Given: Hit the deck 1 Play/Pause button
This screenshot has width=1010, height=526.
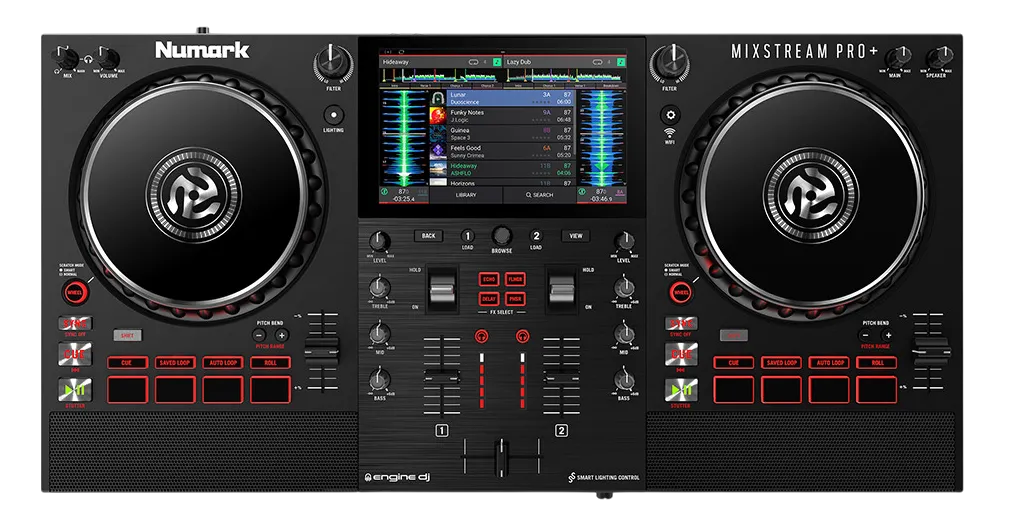Looking at the screenshot, I should tap(75, 390).
